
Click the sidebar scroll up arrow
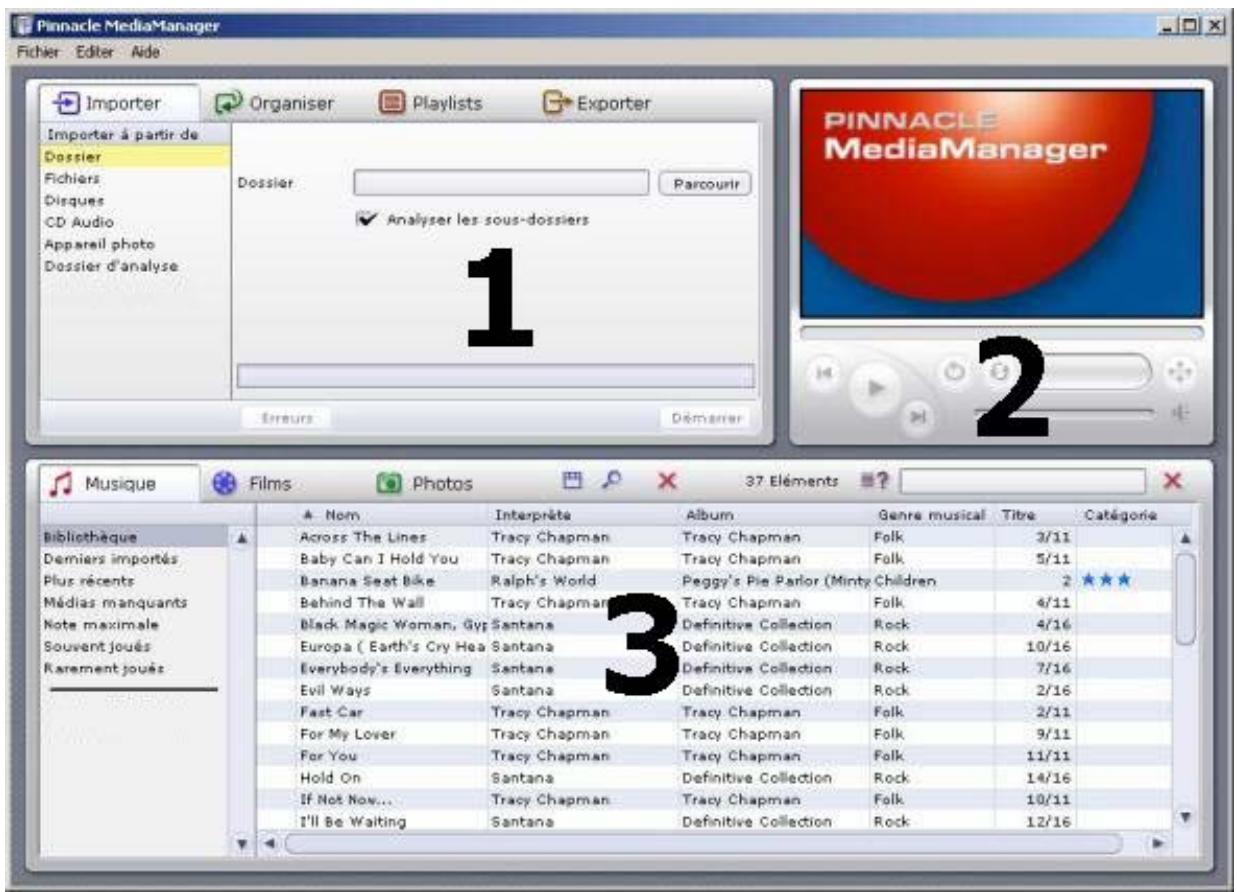coord(242,538)
